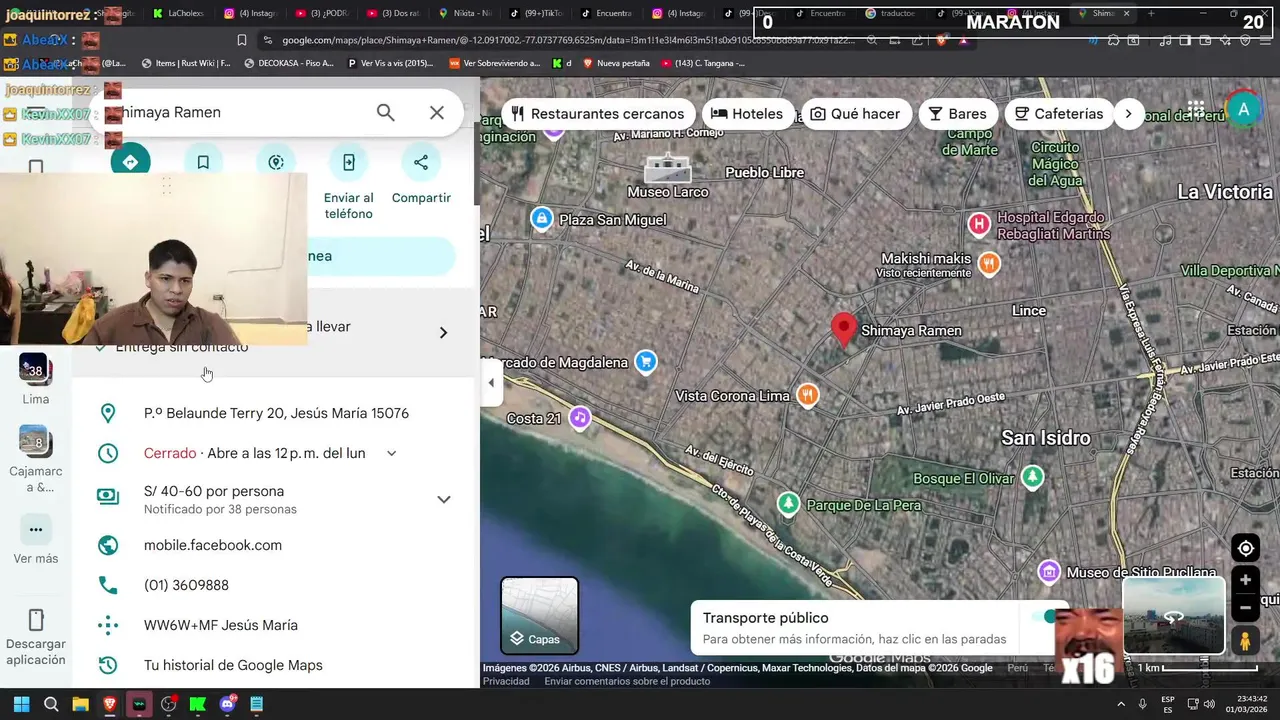Click Ver más three-dot sidebar button

(36, 530)
